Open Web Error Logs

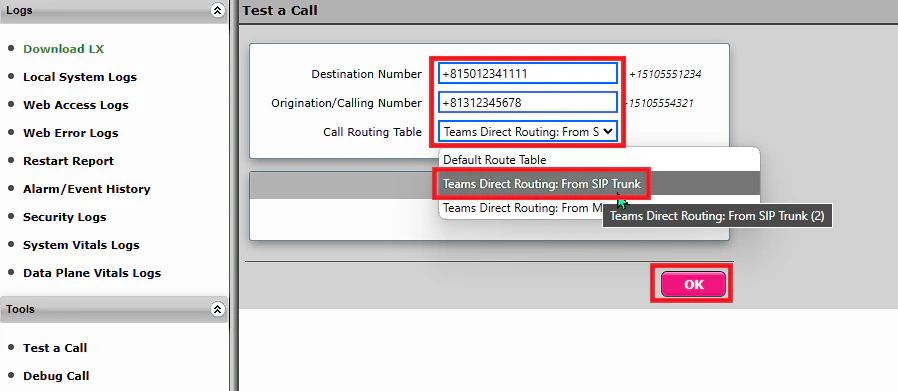click(x=70, y=133)
